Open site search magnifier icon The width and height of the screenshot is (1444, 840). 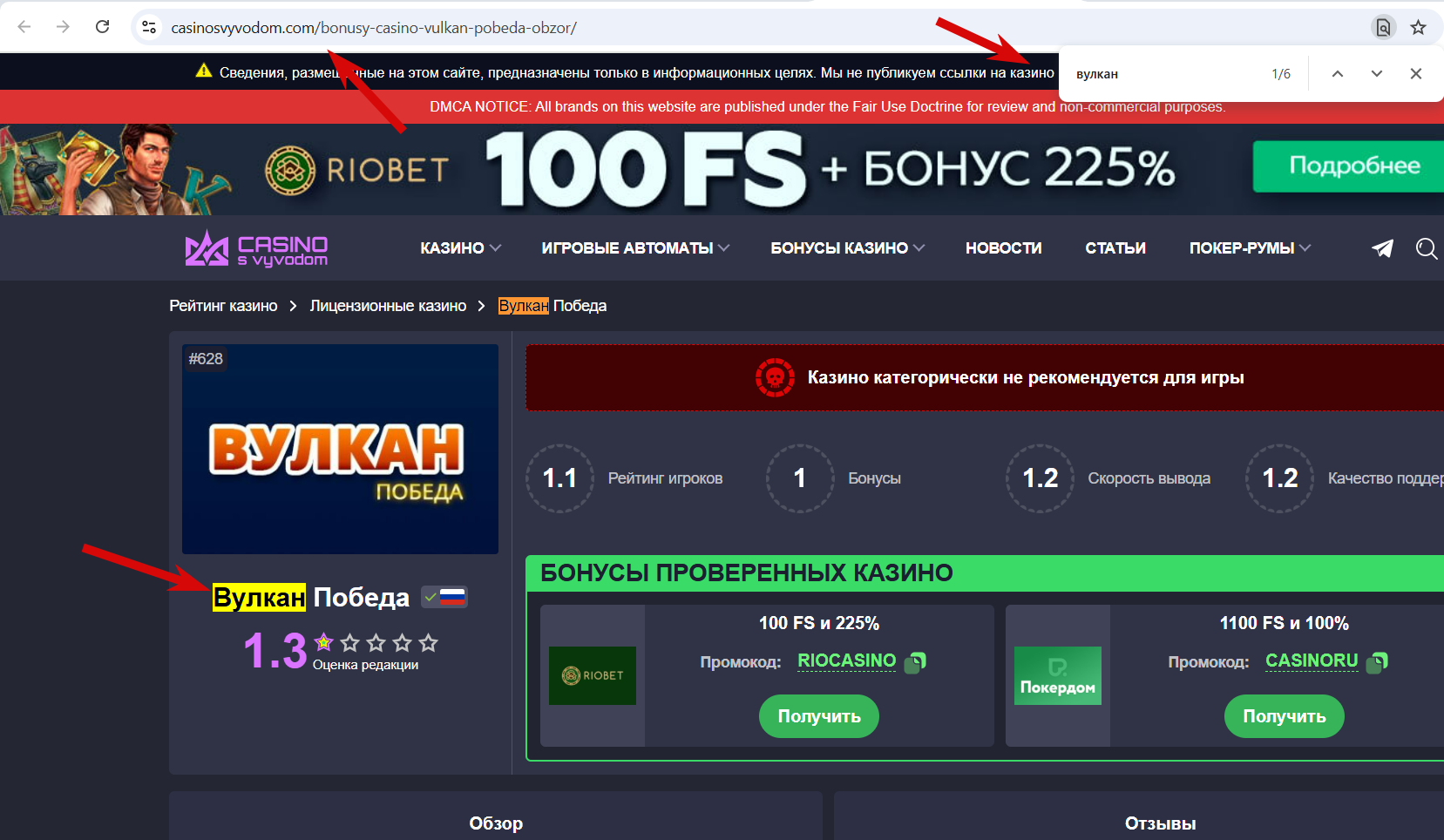click(1426, 248)
